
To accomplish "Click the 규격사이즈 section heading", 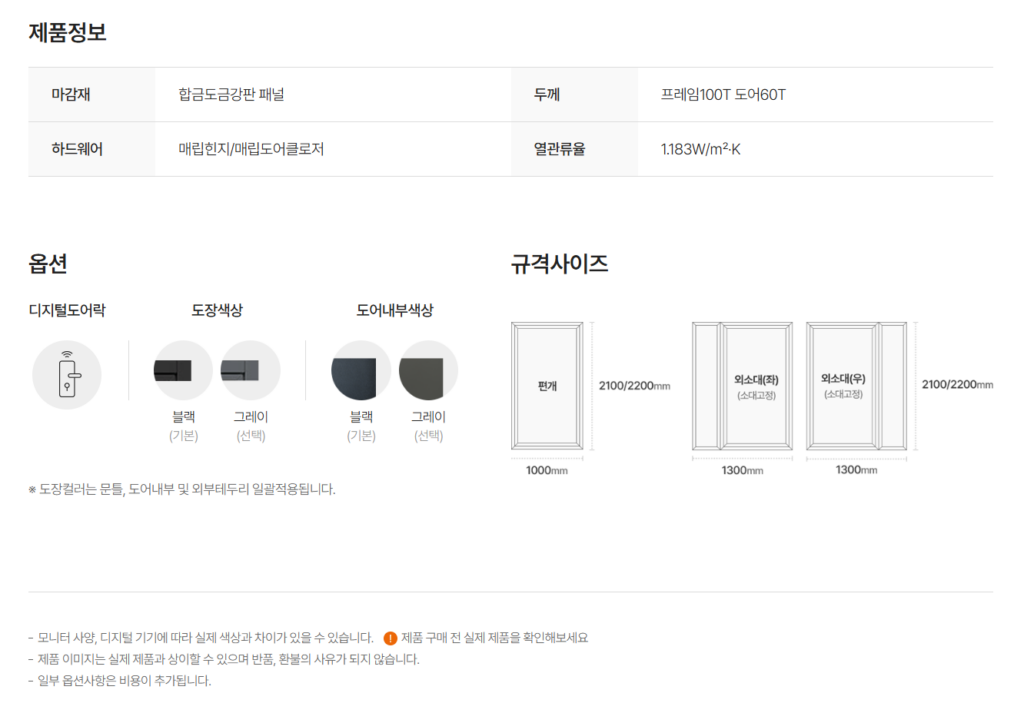I will click(x=559, y=265).
